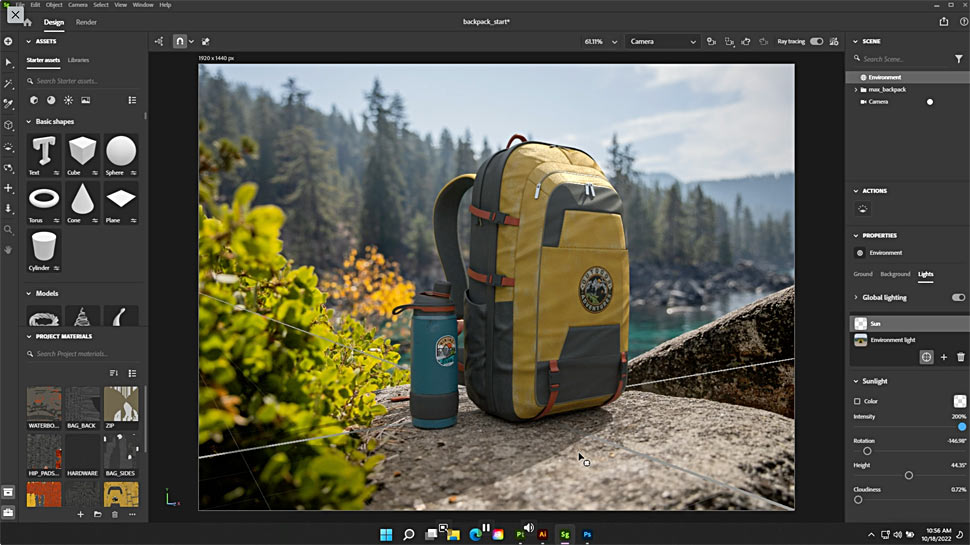
Task: Select the Environment light entry
Action: tap(908, 340)
